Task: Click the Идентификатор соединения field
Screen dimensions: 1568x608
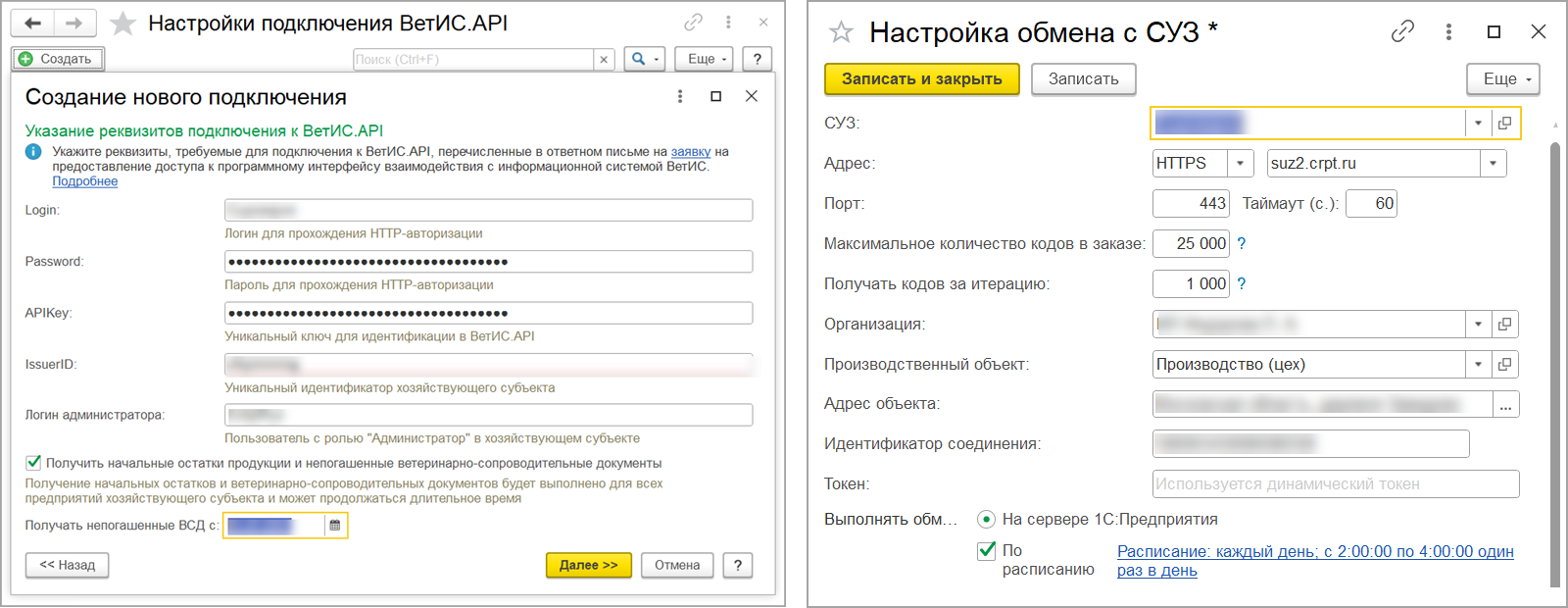Action: click(x=1311, y=443)
